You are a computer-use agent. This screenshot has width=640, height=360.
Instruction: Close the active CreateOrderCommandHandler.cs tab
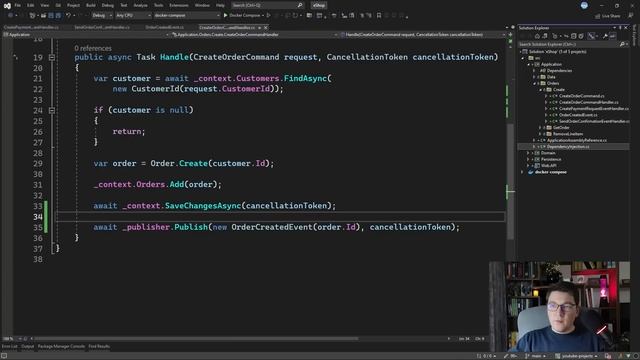tap(266, 27)
